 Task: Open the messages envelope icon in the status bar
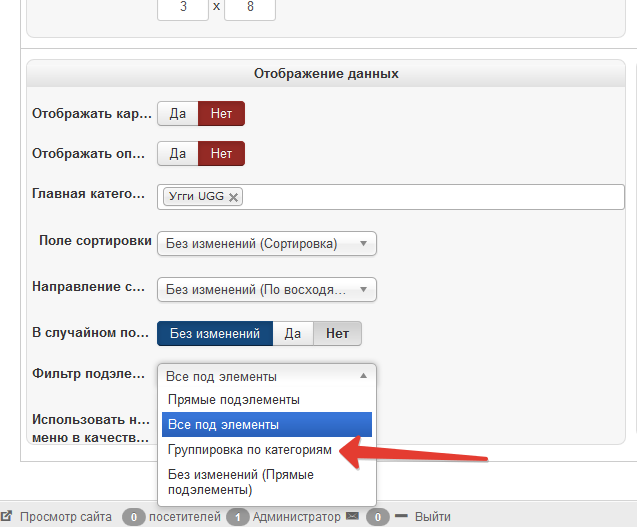pos(352,516)
